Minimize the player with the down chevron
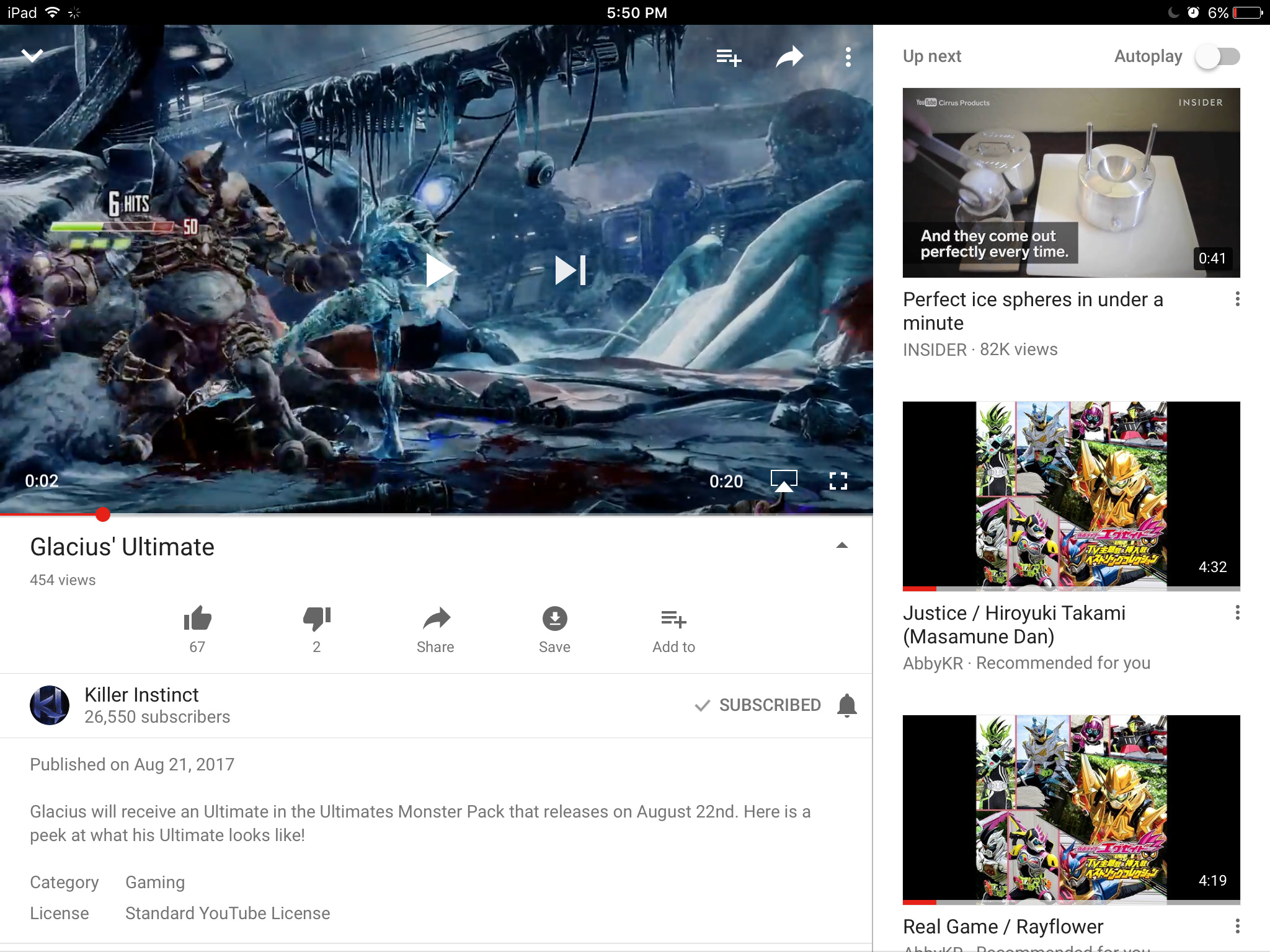The height and width of the screenshot is (952, 1270). 32,56
